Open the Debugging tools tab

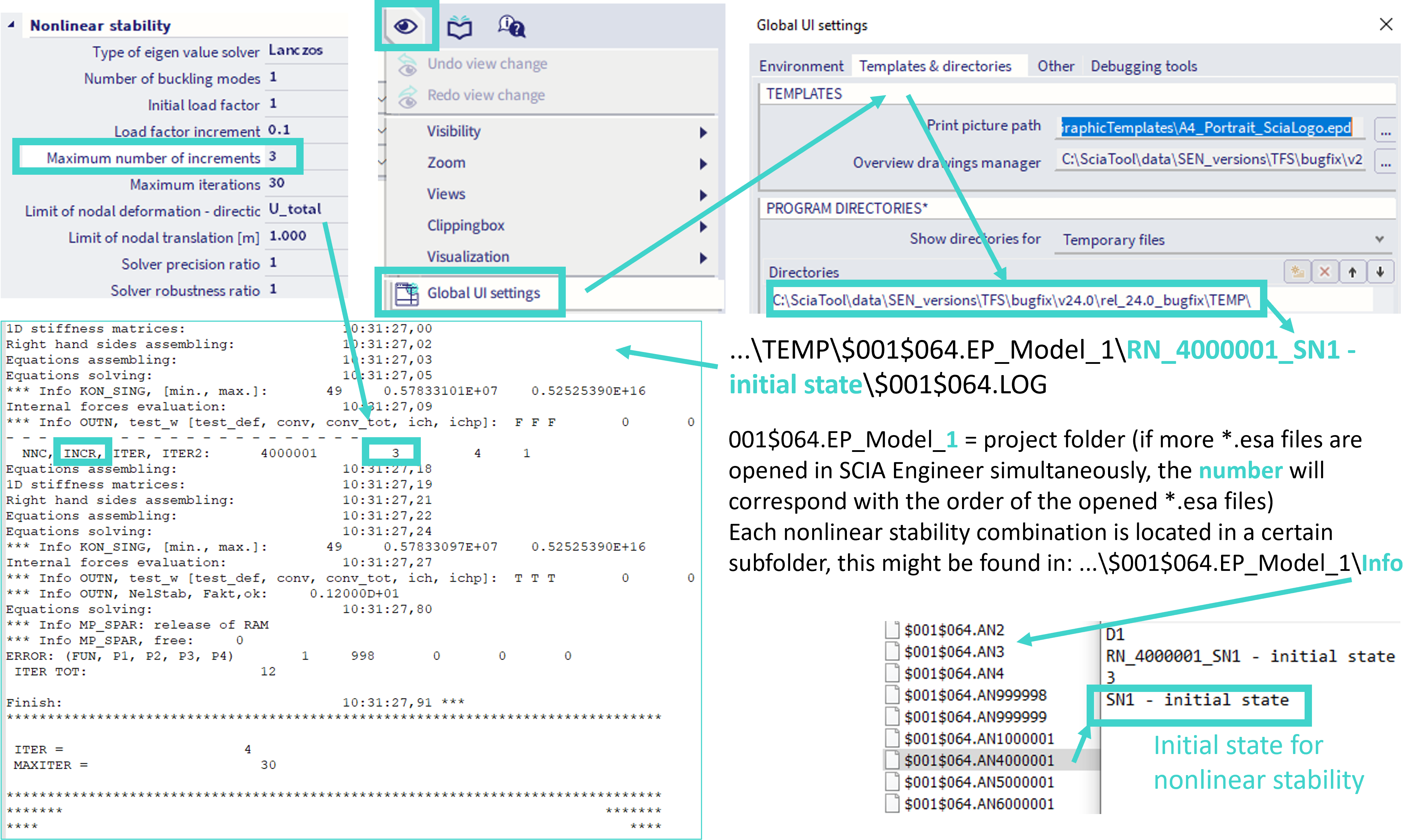1143,66
